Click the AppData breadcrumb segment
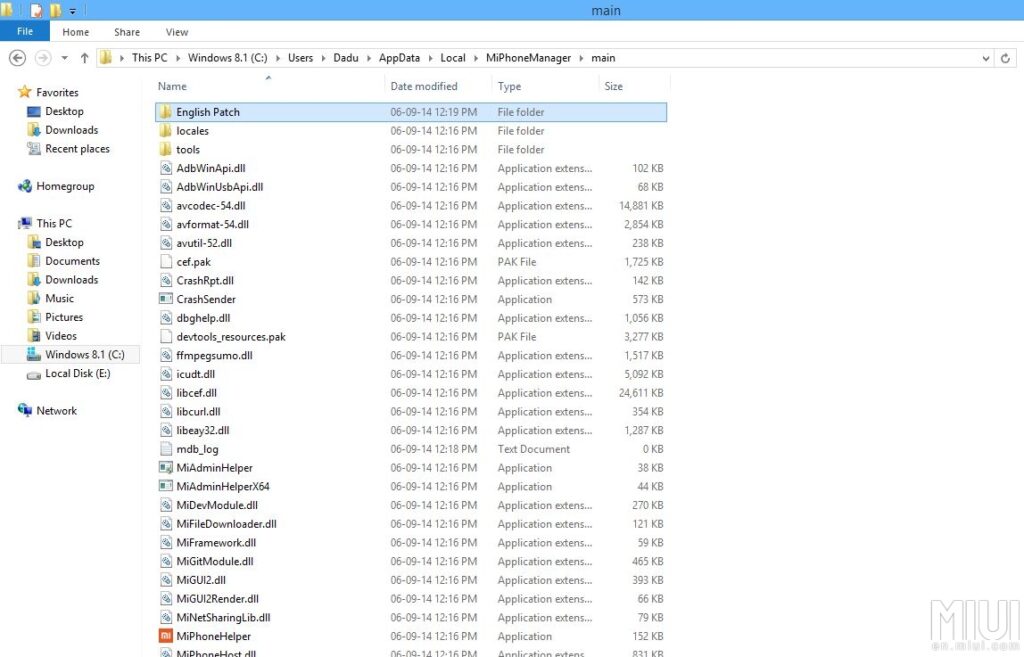This screenshot has width=1024, height=657. 399,58
